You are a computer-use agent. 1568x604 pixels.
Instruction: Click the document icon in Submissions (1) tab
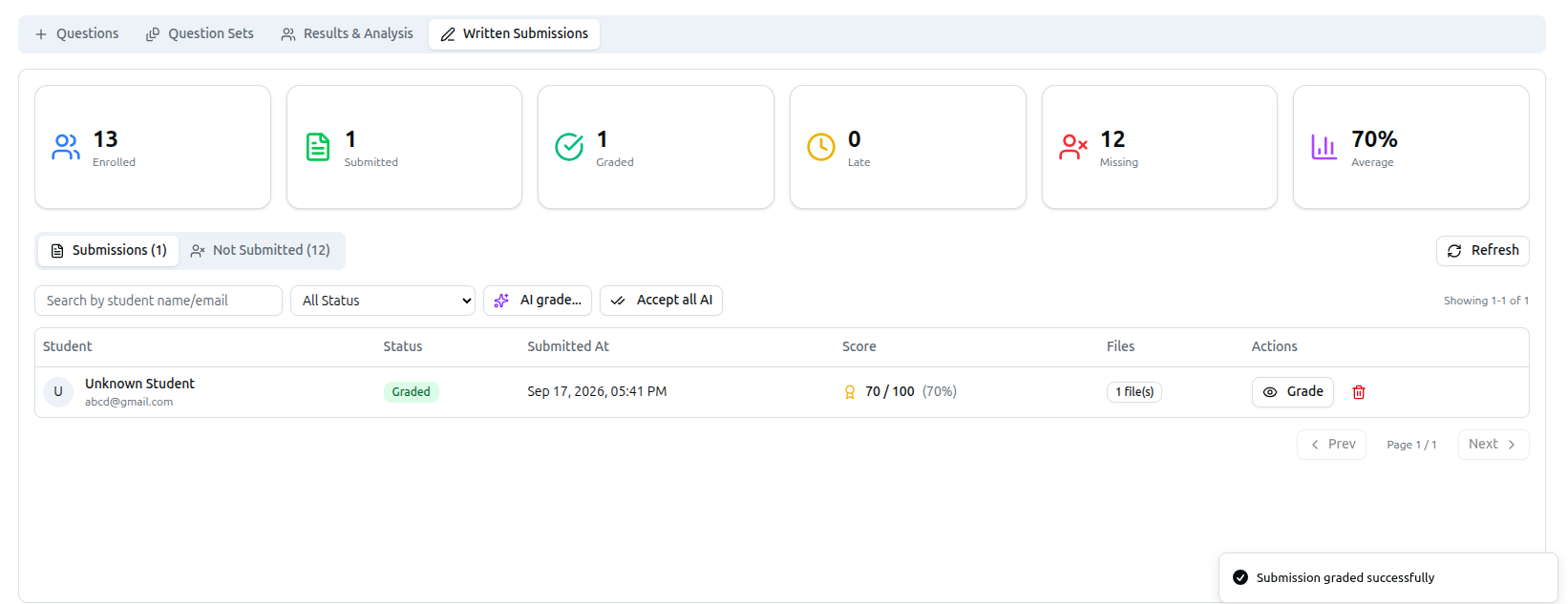click(57, 251)
